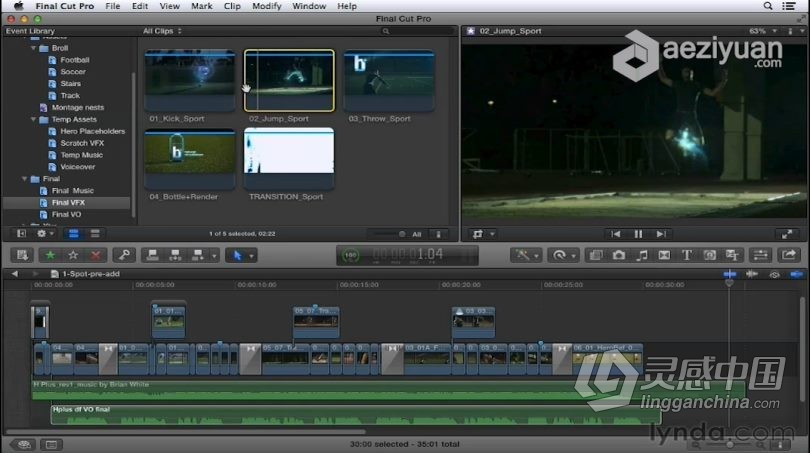
Task: Open the photos browser camera icon
Action: coord(618,255)
